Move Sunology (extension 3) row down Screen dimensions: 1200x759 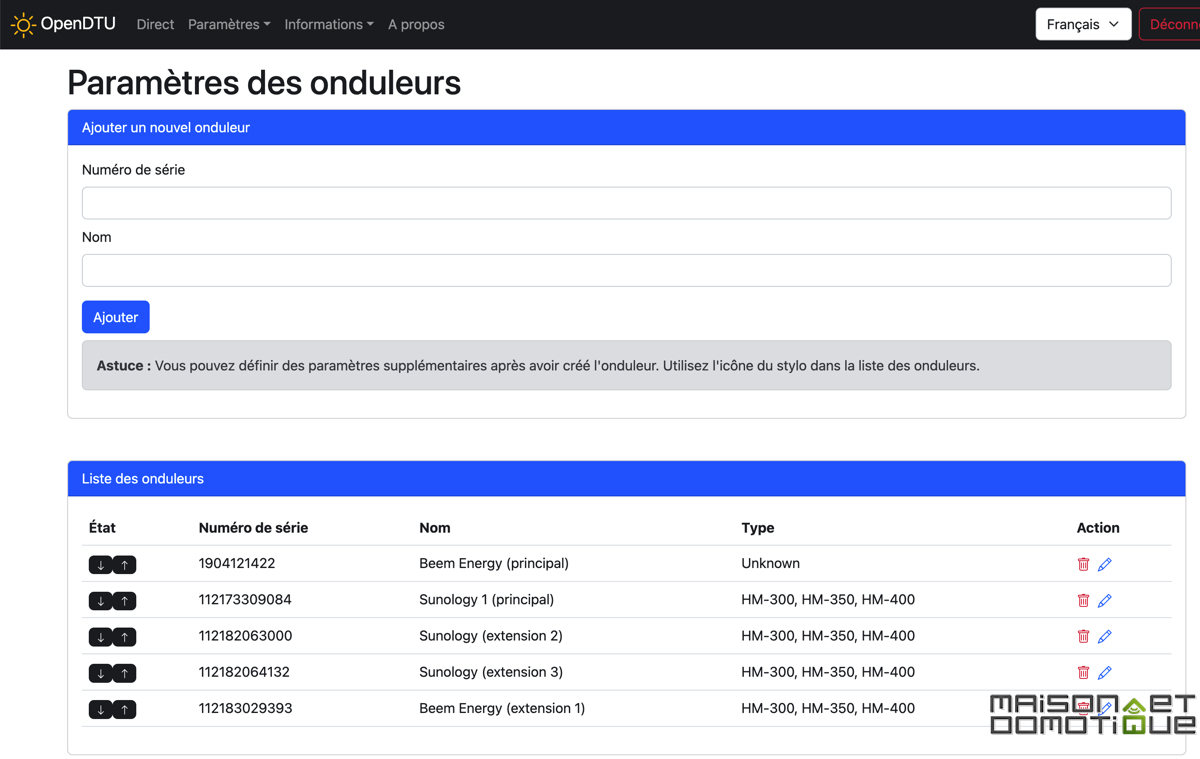(x=100, y=673)
